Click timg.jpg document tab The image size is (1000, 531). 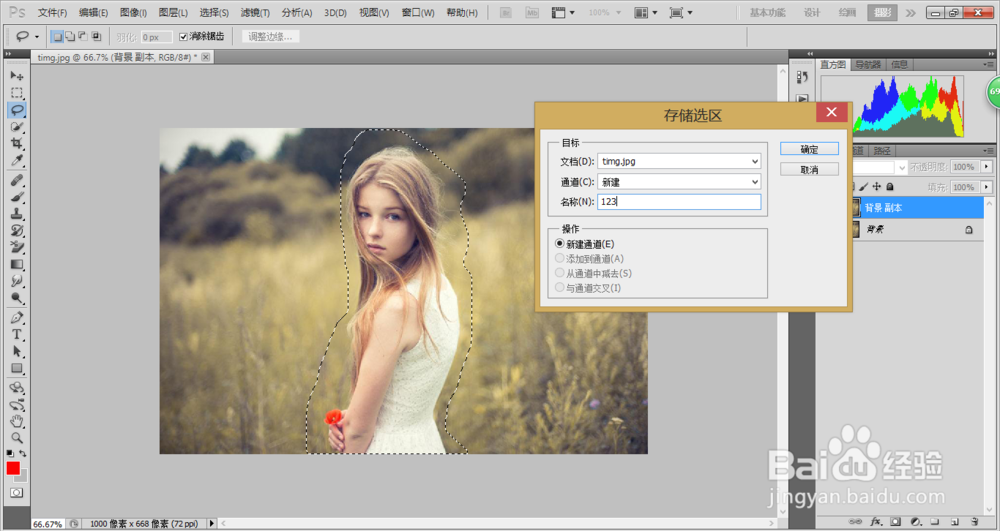(122, 57)
